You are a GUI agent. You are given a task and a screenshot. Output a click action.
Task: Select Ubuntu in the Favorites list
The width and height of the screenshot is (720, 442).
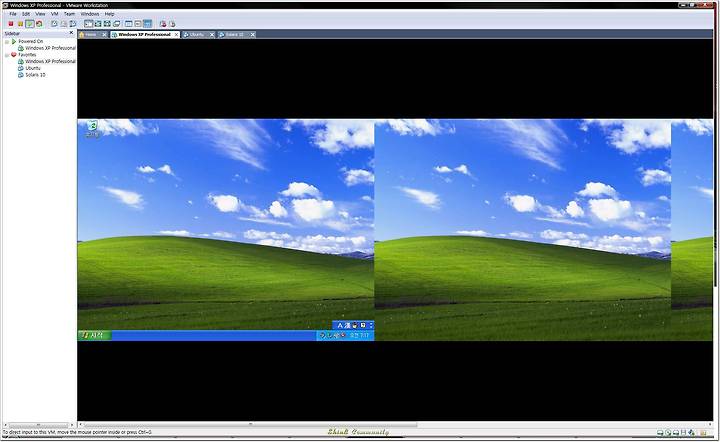33,68
